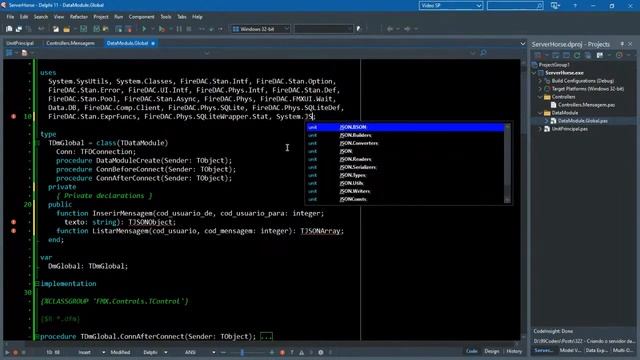Select Controllers.Mensagem.pas in project tree

click(586, 105)
